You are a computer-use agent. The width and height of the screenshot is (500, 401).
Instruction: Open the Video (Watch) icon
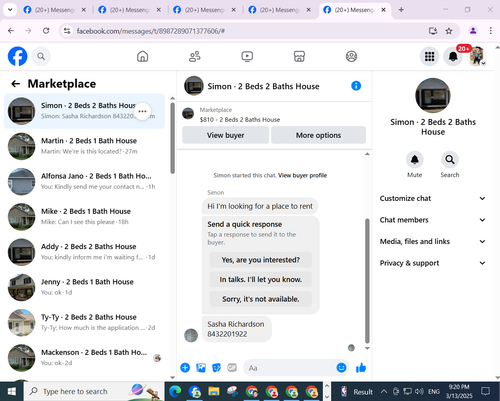point(247,56)
